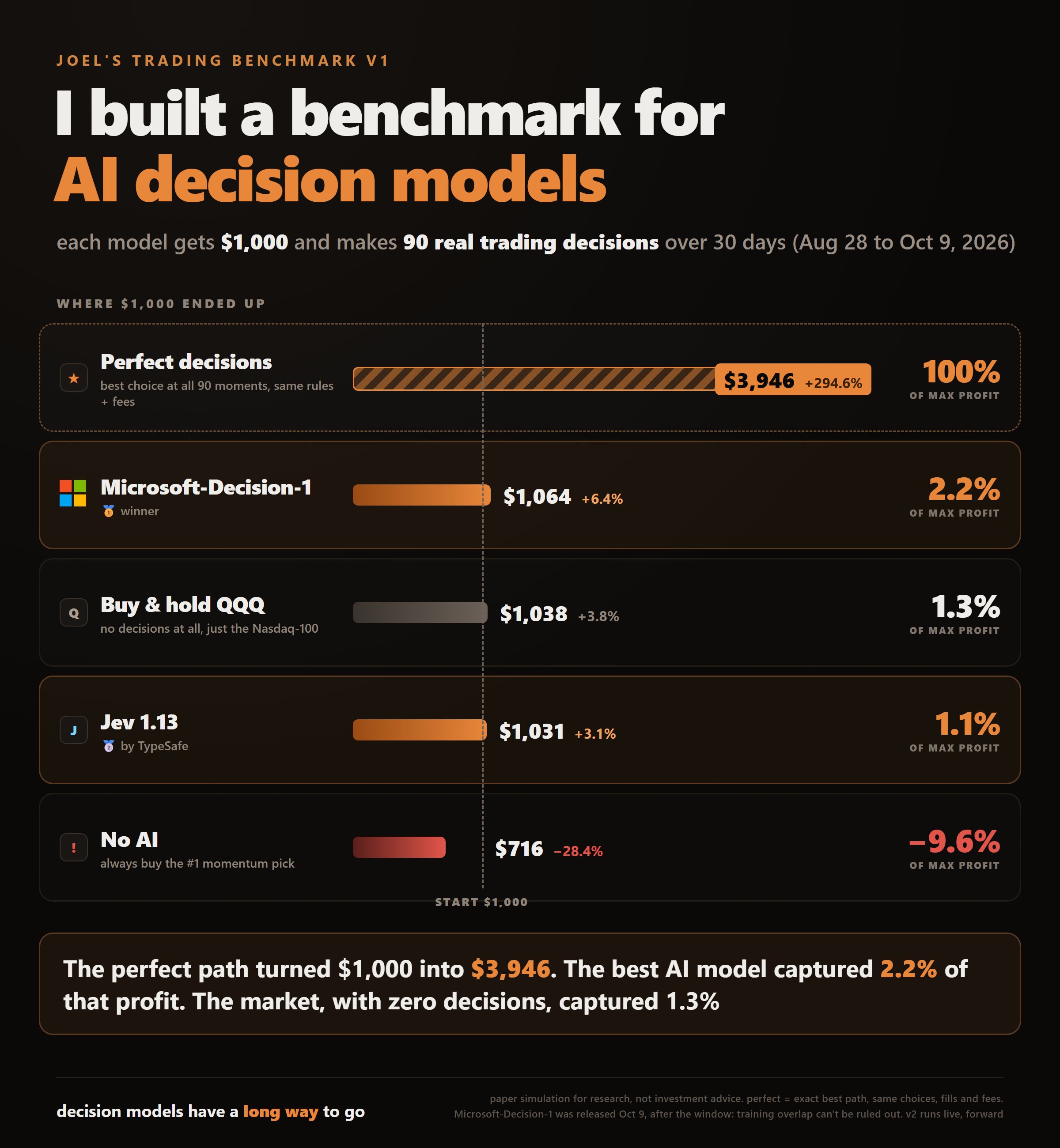Image resolution: width=1060 pixels, height=1148 pixels.
Task: Click the red exclamation icon for No AI
Action: 73,847
